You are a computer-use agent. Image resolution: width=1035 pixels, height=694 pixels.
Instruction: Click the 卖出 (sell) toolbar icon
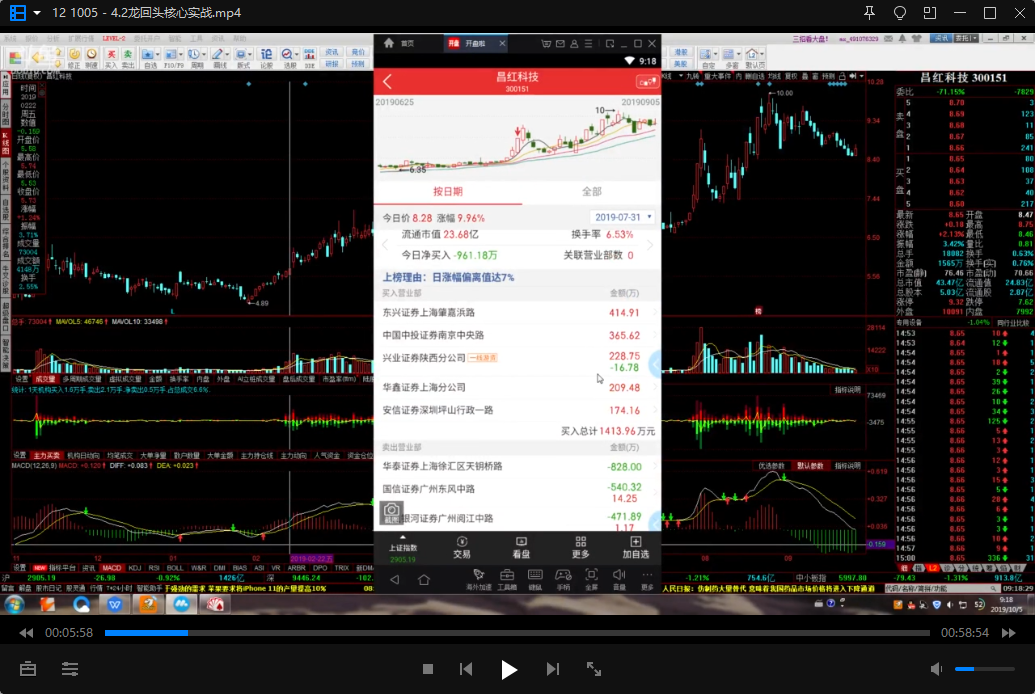coord(127,57)
